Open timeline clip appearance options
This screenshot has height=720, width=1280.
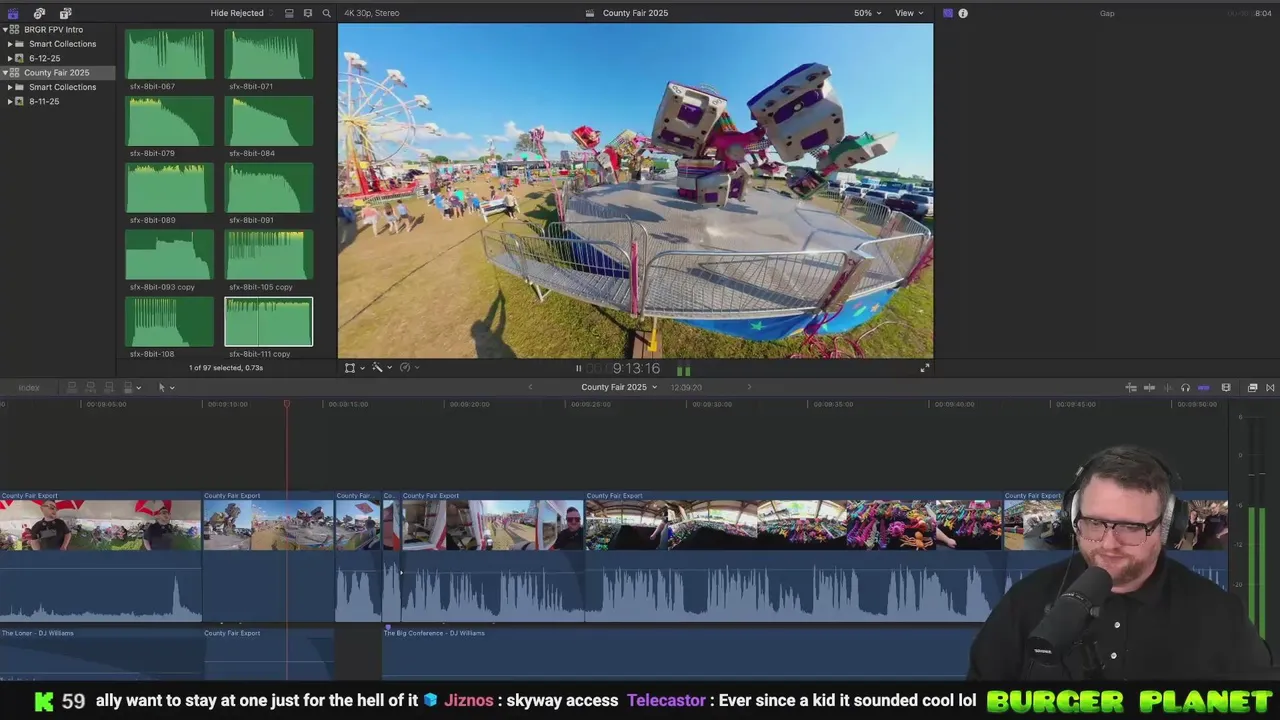tap(1226, 388)
